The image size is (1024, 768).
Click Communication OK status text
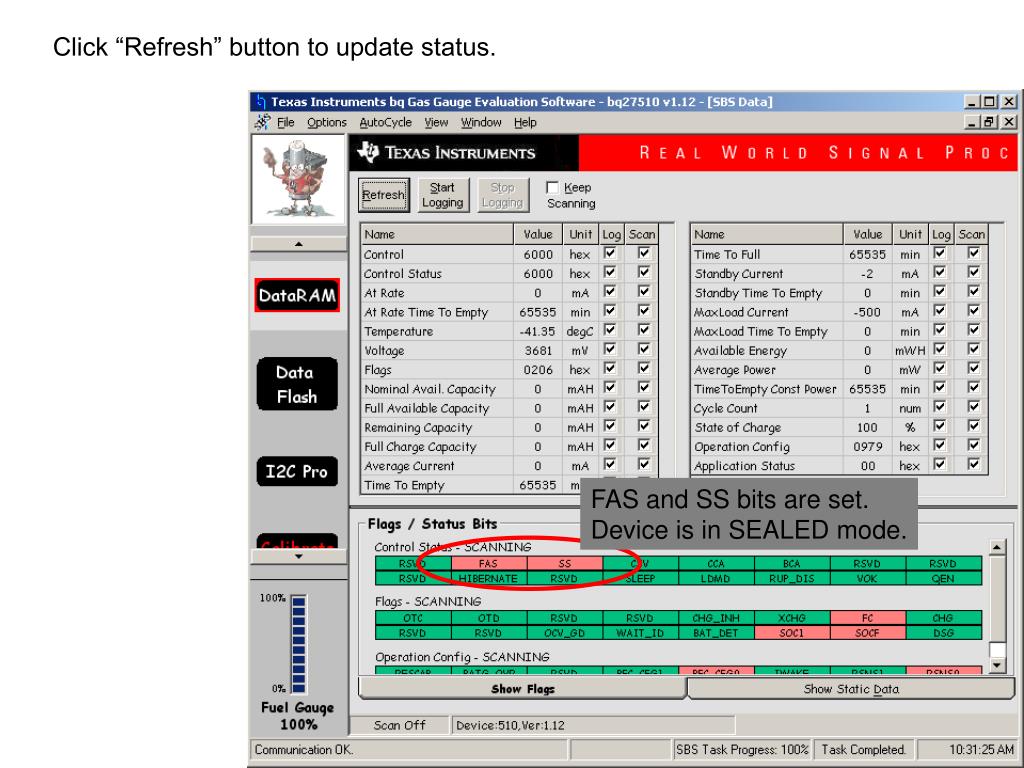[304, 750]
